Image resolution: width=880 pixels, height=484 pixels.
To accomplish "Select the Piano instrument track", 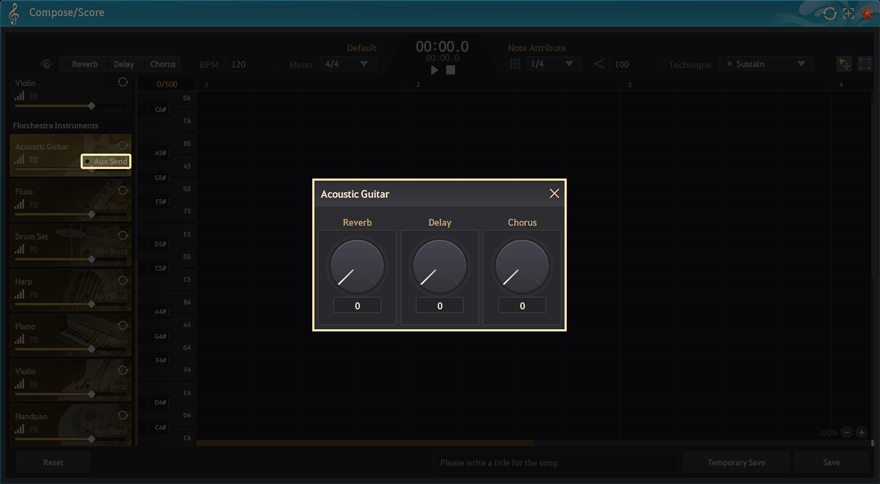I will coord(71,335).
